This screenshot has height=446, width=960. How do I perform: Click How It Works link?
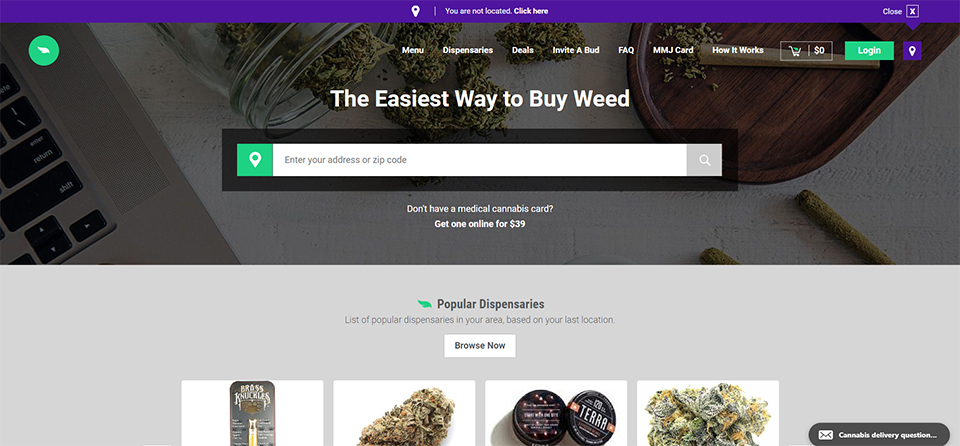click(x=738, y=50)
